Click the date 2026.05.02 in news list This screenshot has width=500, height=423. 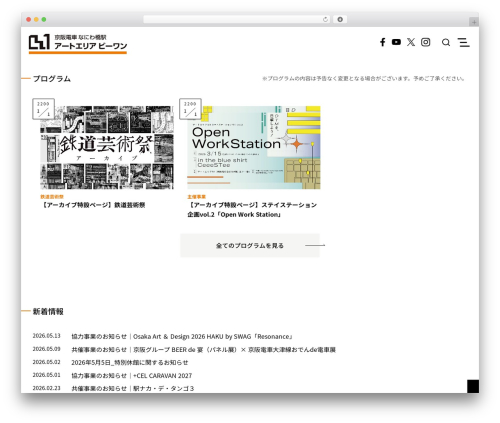click(x=46, y=362)
